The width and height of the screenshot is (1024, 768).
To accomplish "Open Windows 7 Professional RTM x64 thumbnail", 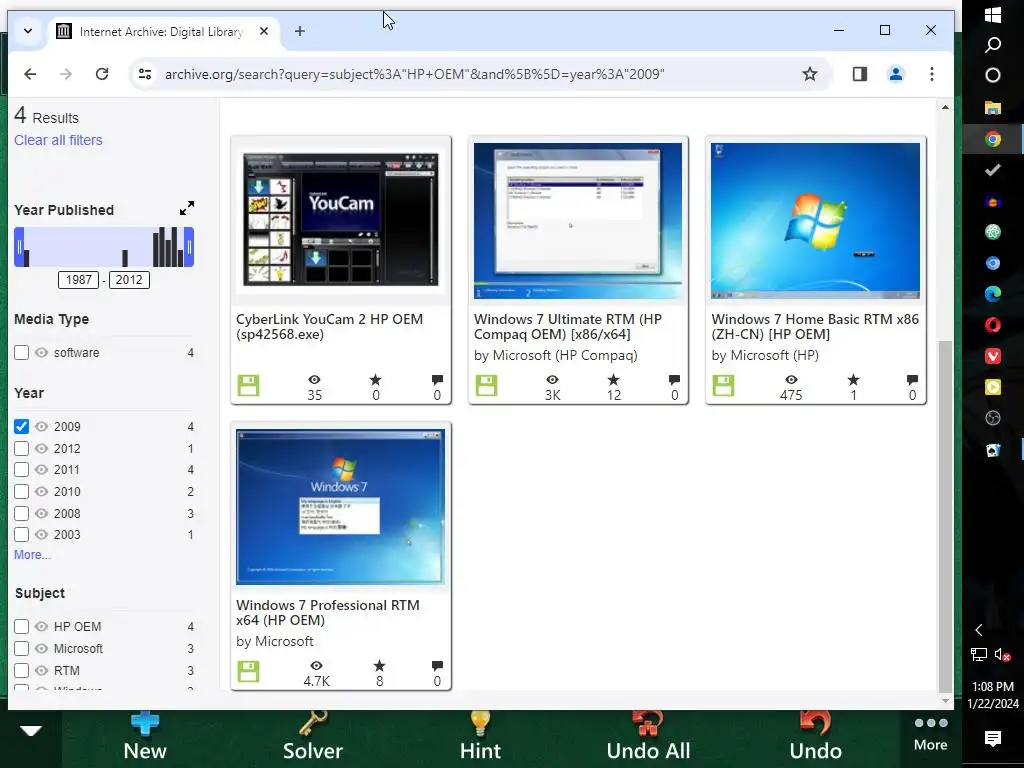I will click(340, 507).
